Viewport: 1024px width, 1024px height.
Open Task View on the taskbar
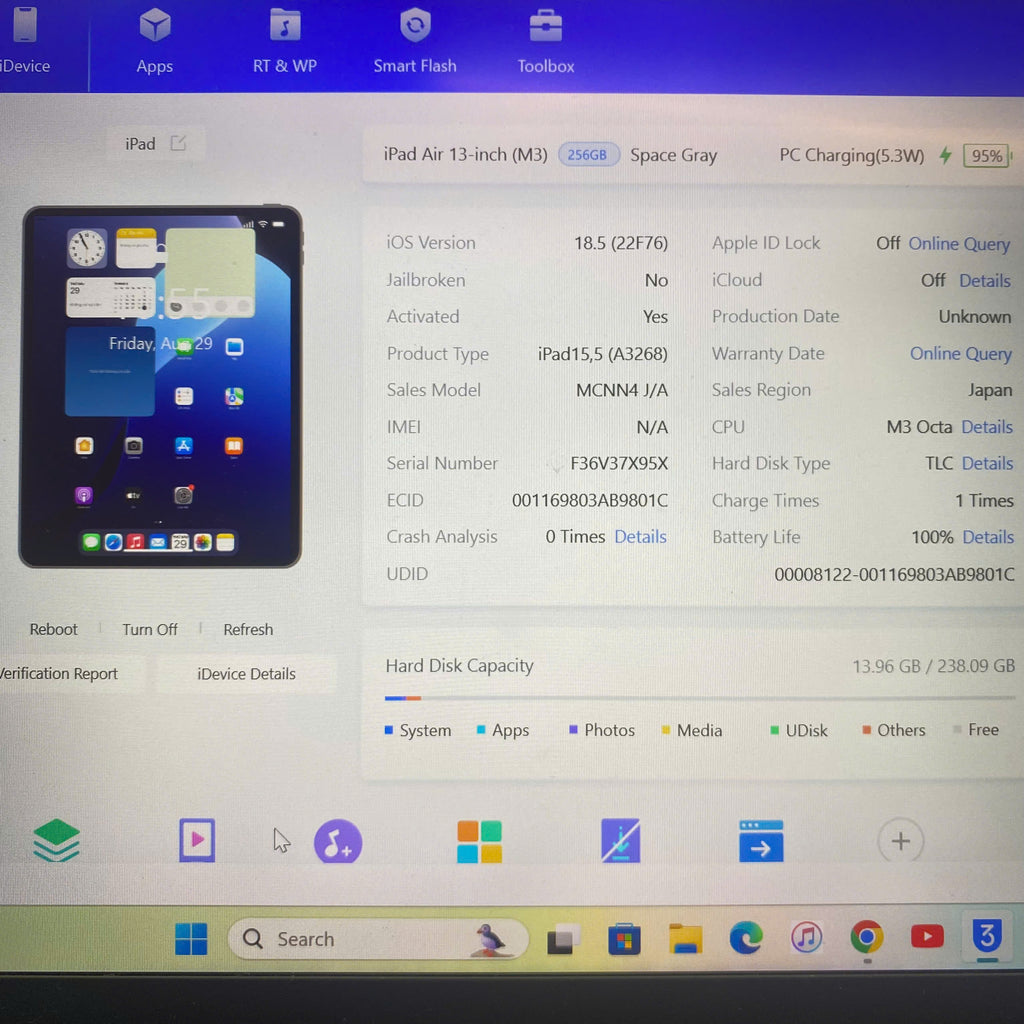point(563,940)
